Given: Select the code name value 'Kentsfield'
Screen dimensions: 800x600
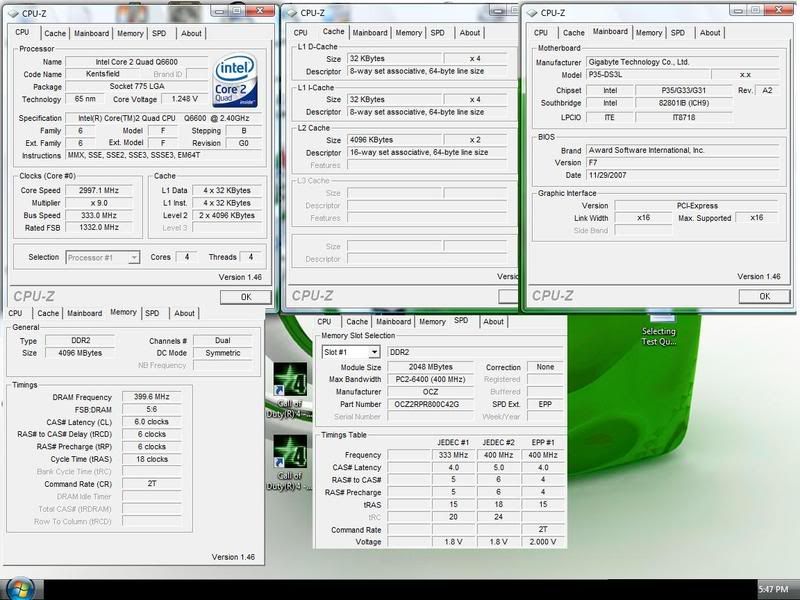Looking at the screenshot, I should pyautogui.click(x=103, y=74).
